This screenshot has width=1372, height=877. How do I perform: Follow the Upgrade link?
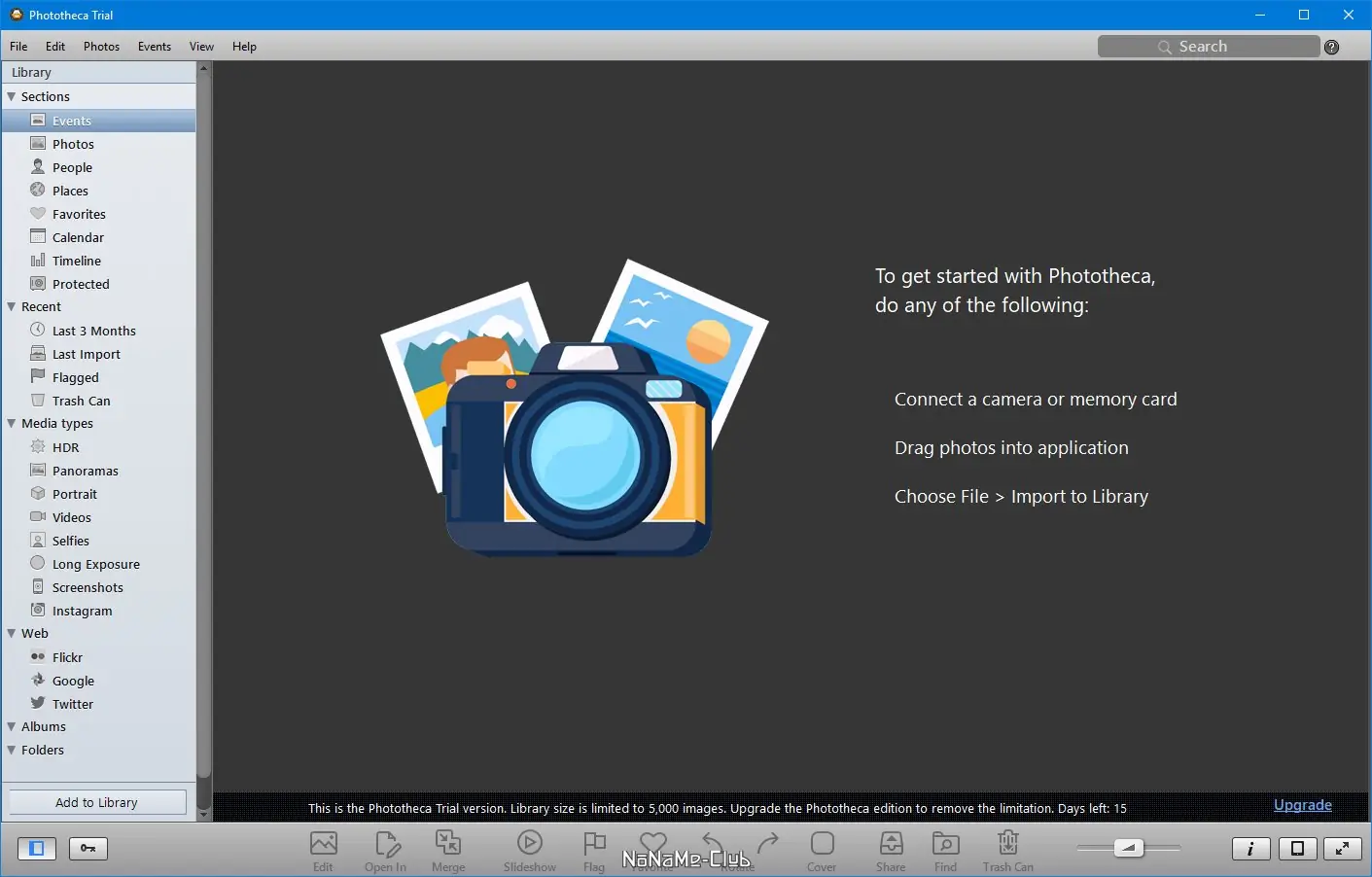(x=1303, y=804)
